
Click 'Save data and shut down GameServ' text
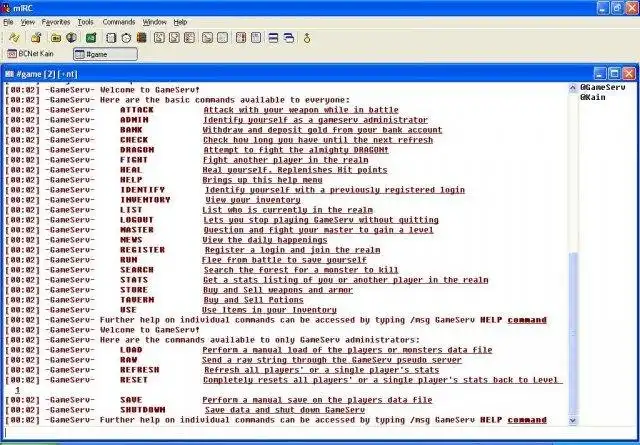pos(285,409)
